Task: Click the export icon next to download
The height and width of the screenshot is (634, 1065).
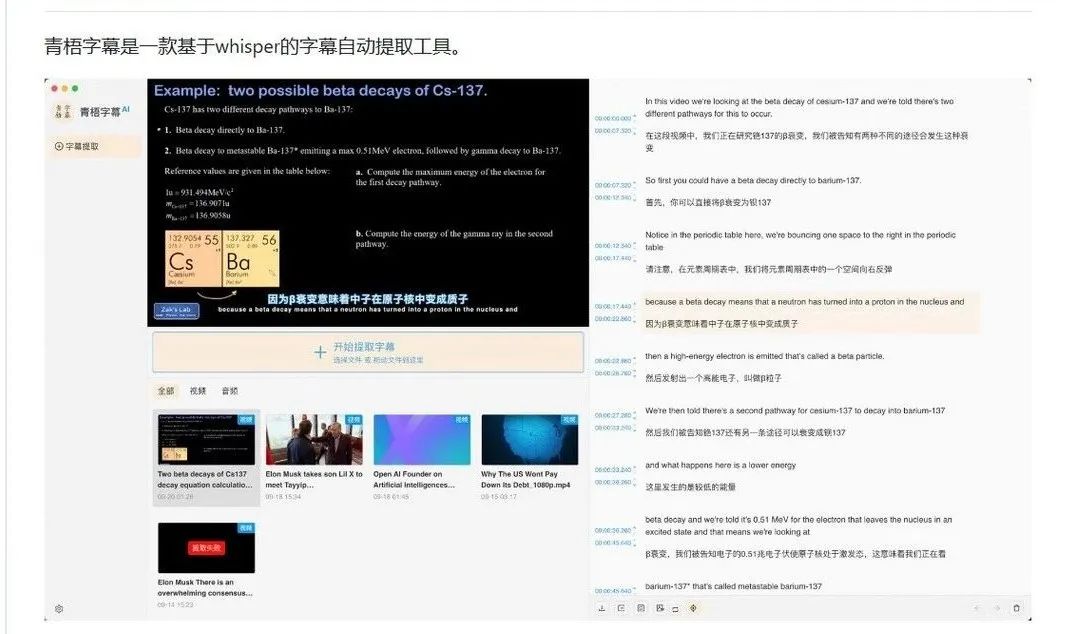Action: point(621,608)
